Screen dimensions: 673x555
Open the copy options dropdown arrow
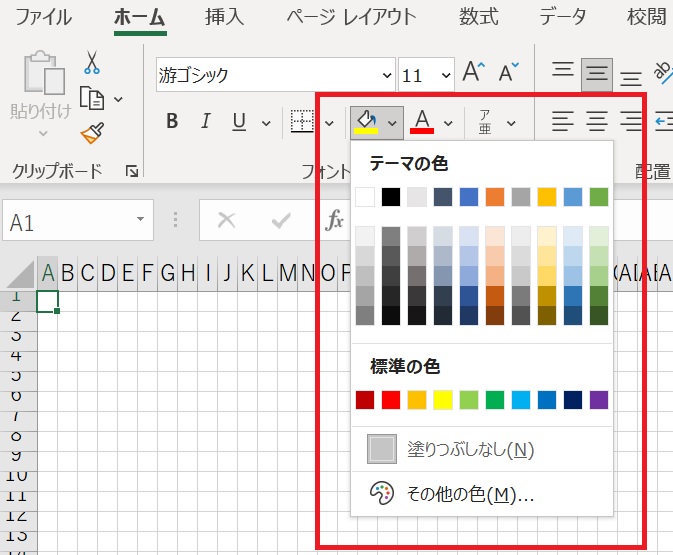[x=118, y=100]
